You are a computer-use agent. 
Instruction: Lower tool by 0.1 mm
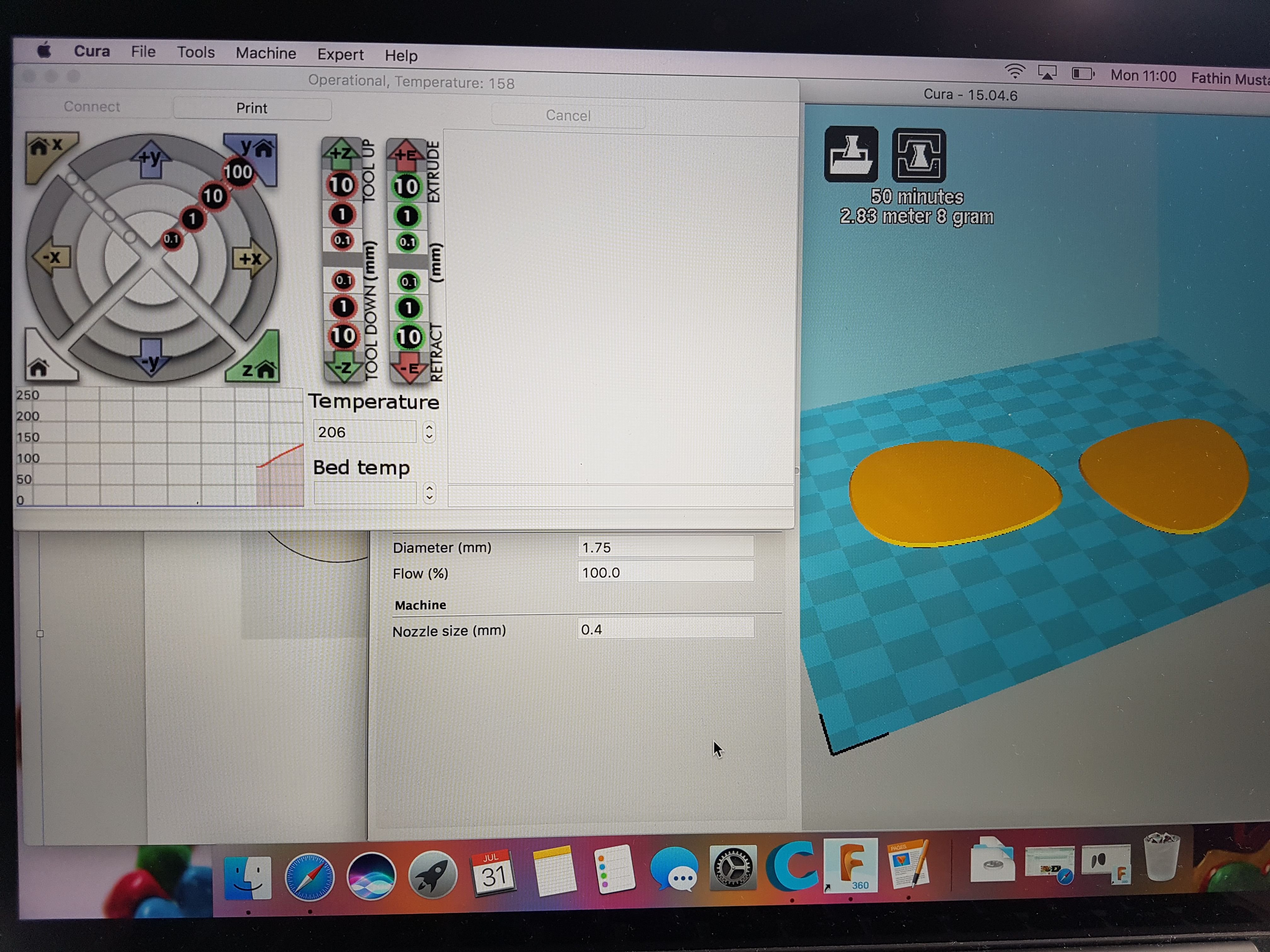tap(343, 280)
